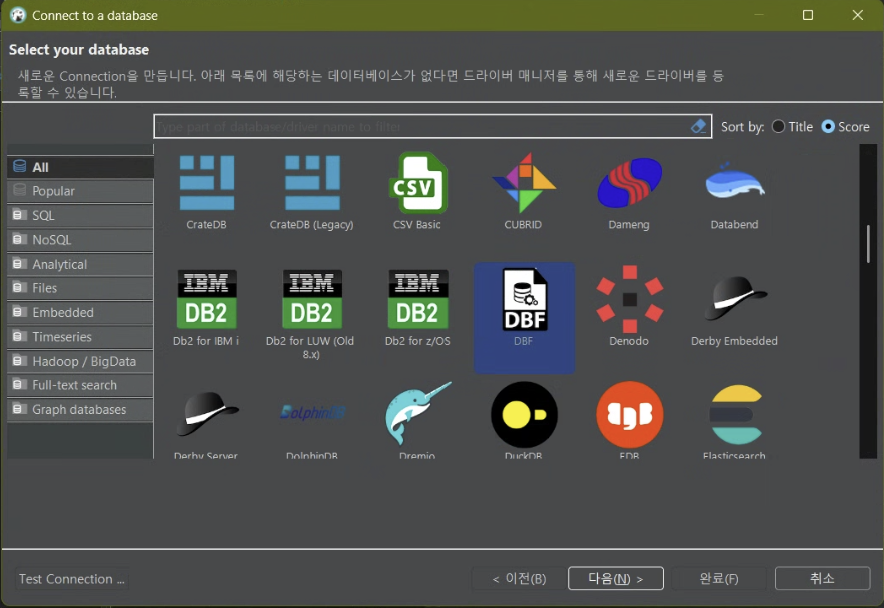Sort databases by Title
Image resolution: width=884 pixels, height=608 pixels.
tap(792, 126)
